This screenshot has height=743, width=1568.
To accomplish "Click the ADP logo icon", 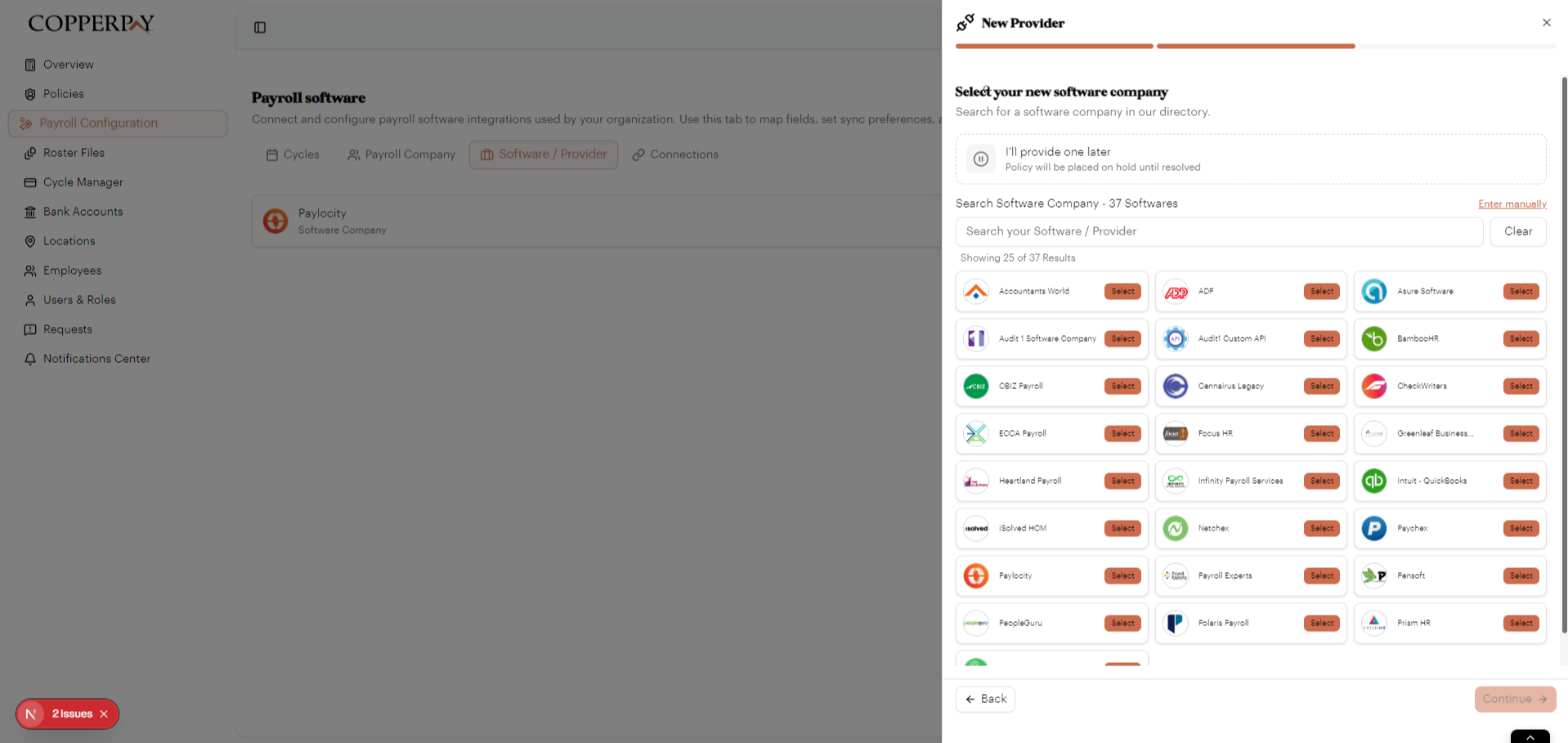I will point(1175,292).
